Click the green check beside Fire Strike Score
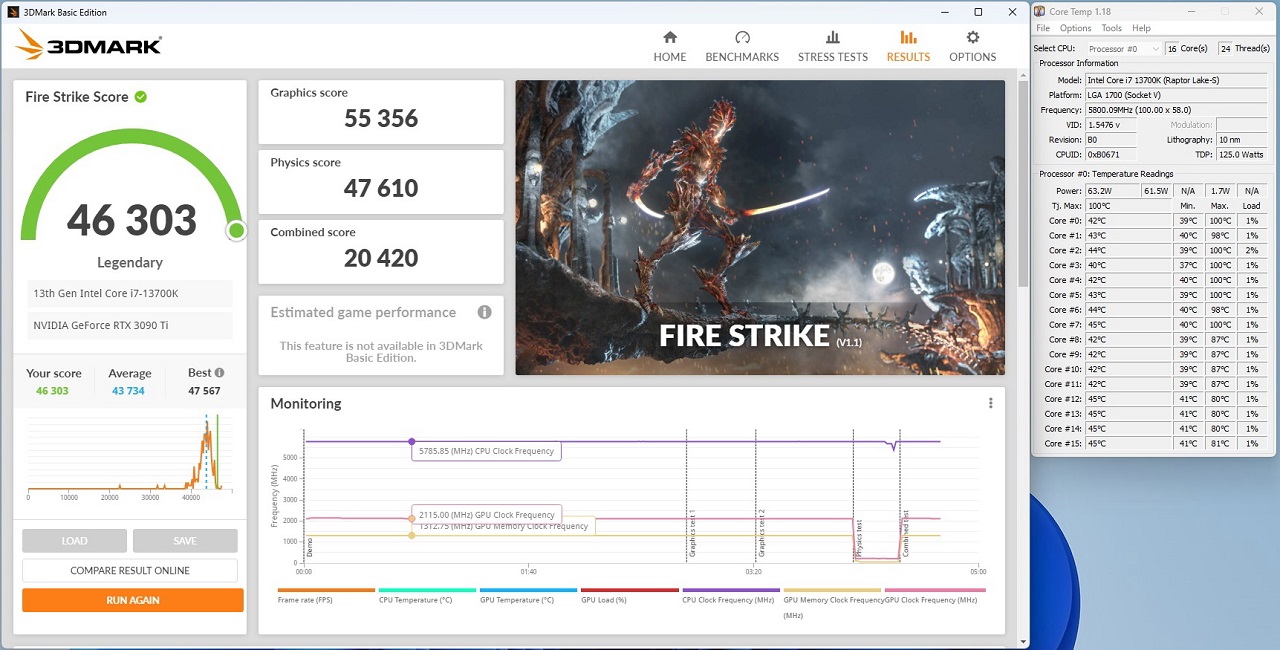This screenshot has height=650, width=1280. point(141,97)
